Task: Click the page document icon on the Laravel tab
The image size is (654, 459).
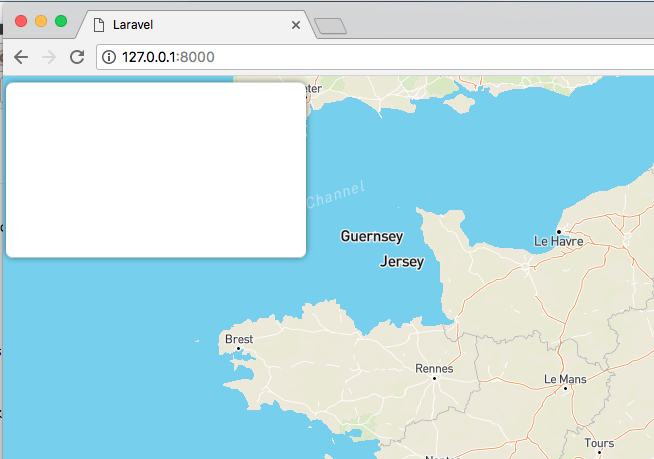Action: point(99,25)
